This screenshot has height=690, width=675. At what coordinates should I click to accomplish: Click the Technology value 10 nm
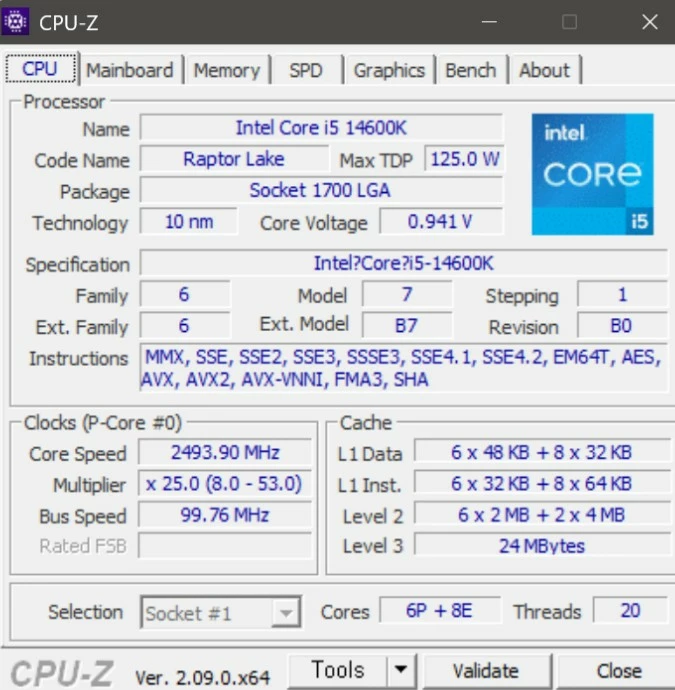pyautogui.click(x=189, y=221)
